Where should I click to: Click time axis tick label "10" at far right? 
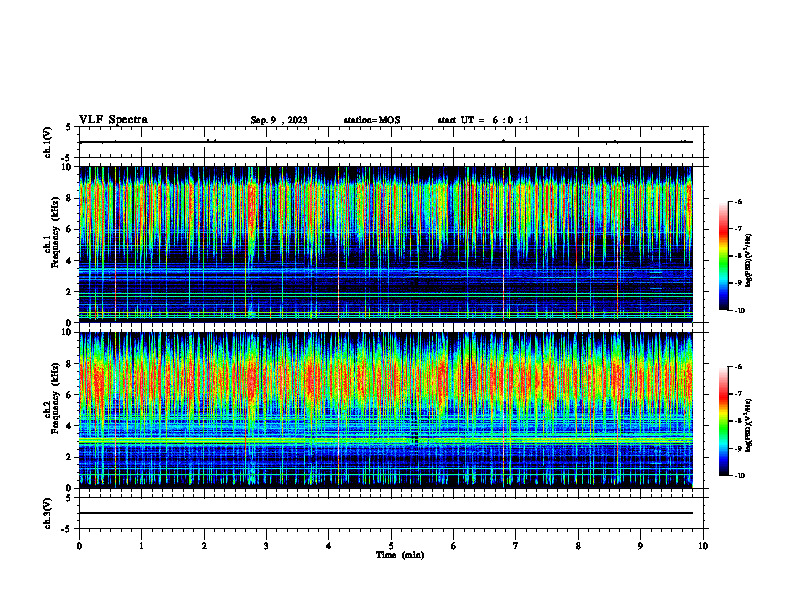click(x=703, y=546)
